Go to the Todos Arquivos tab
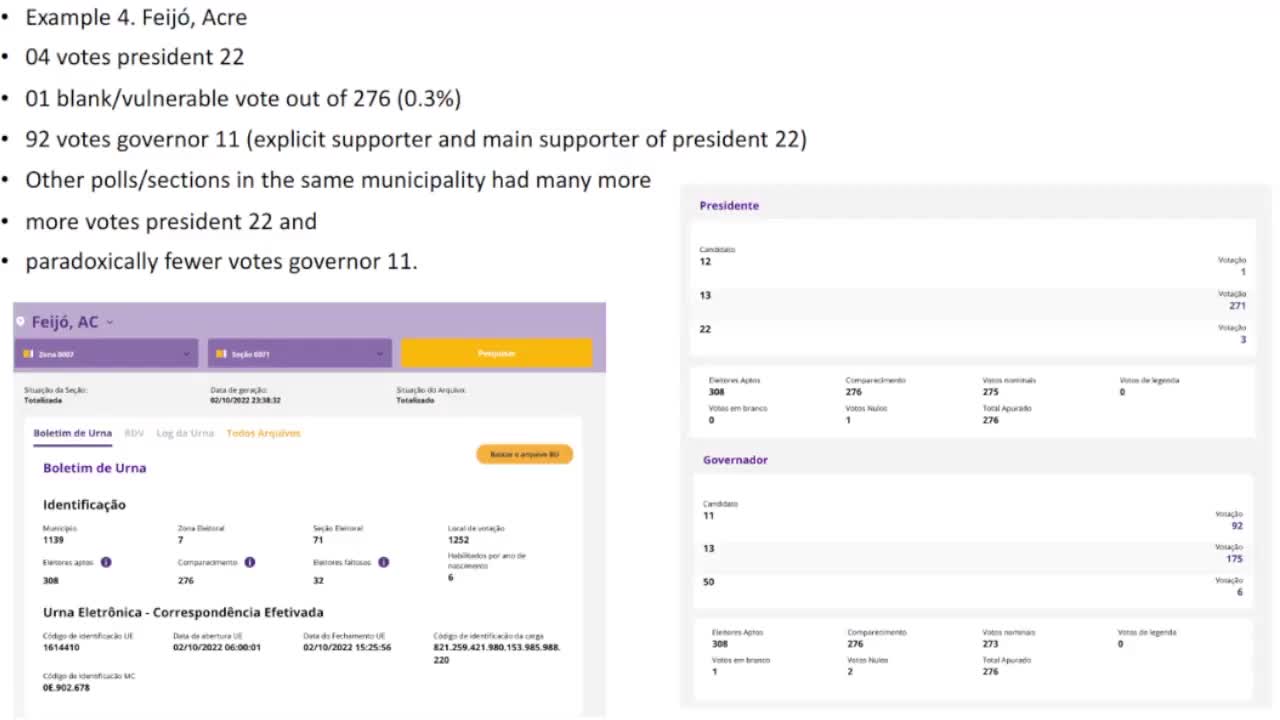The height and width of the screenshot is (720, 1280). click(263, 433)
